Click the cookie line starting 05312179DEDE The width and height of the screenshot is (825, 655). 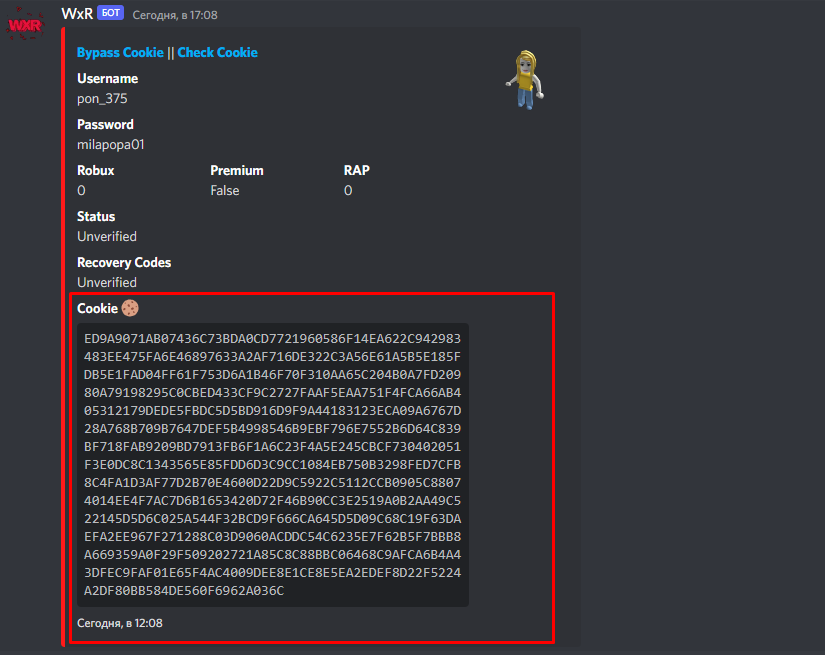point(272,411)
